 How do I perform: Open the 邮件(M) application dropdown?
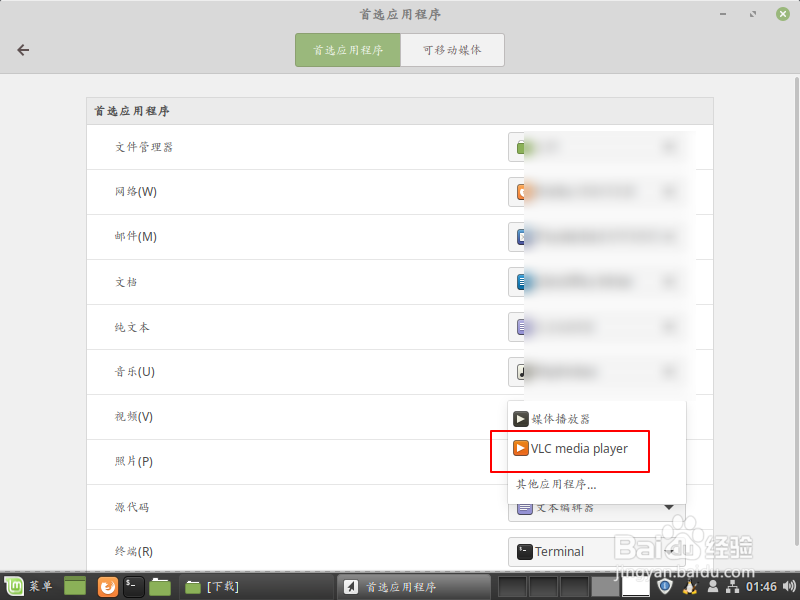pyautogui.click(x=596, y=237)
